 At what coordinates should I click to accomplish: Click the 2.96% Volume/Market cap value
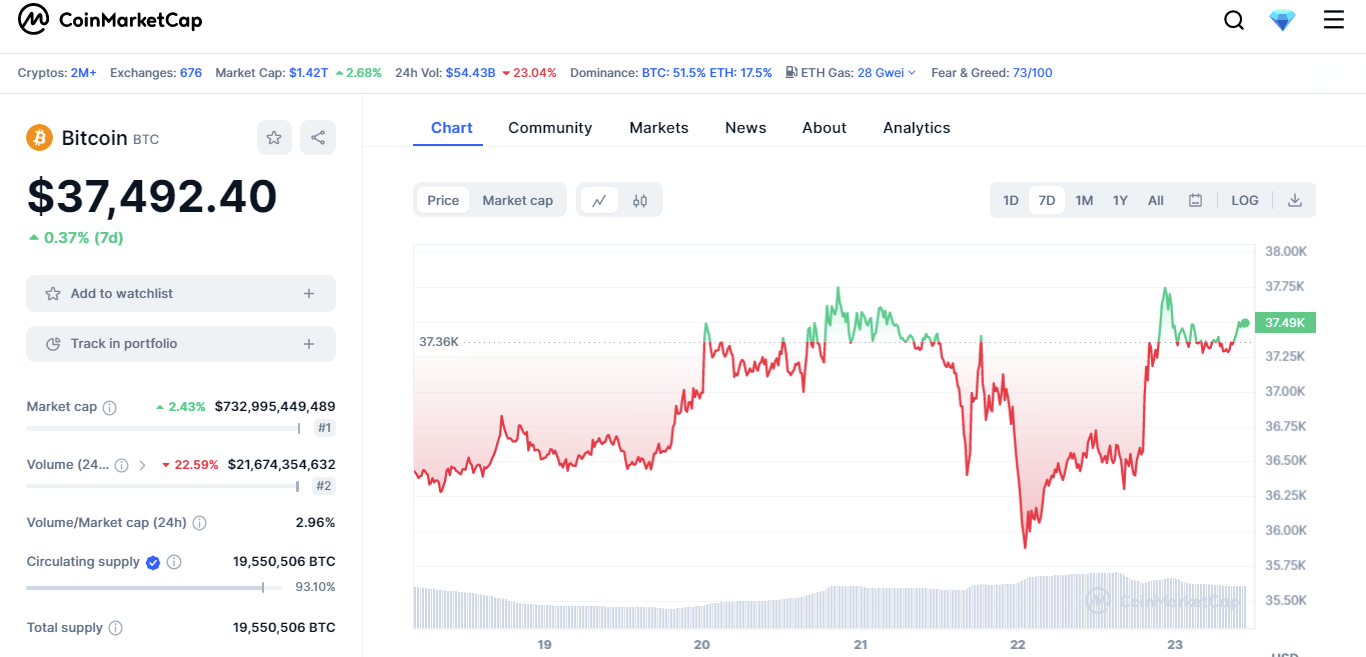point(315,523)
